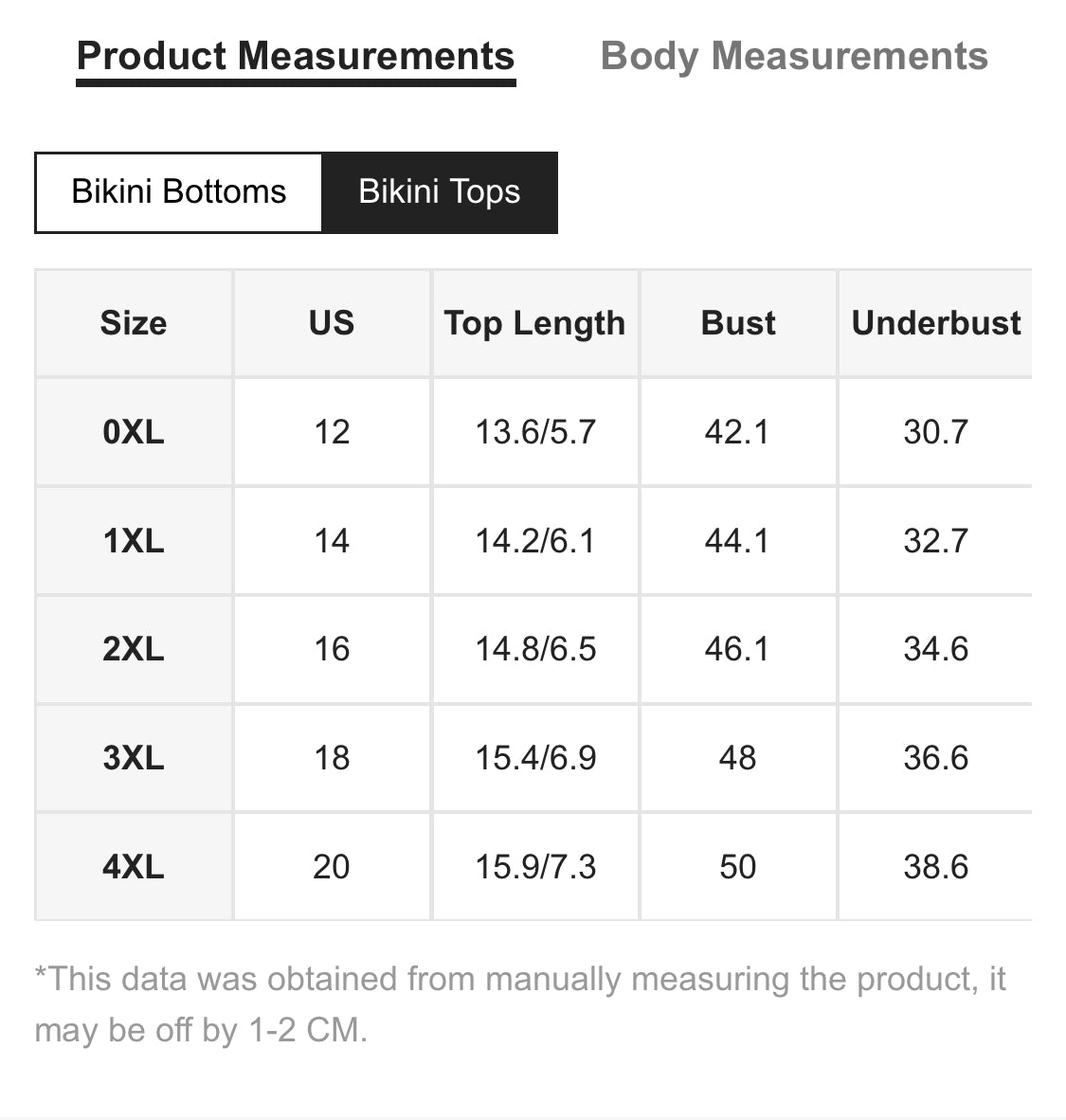Click the Bust column header

738,323
